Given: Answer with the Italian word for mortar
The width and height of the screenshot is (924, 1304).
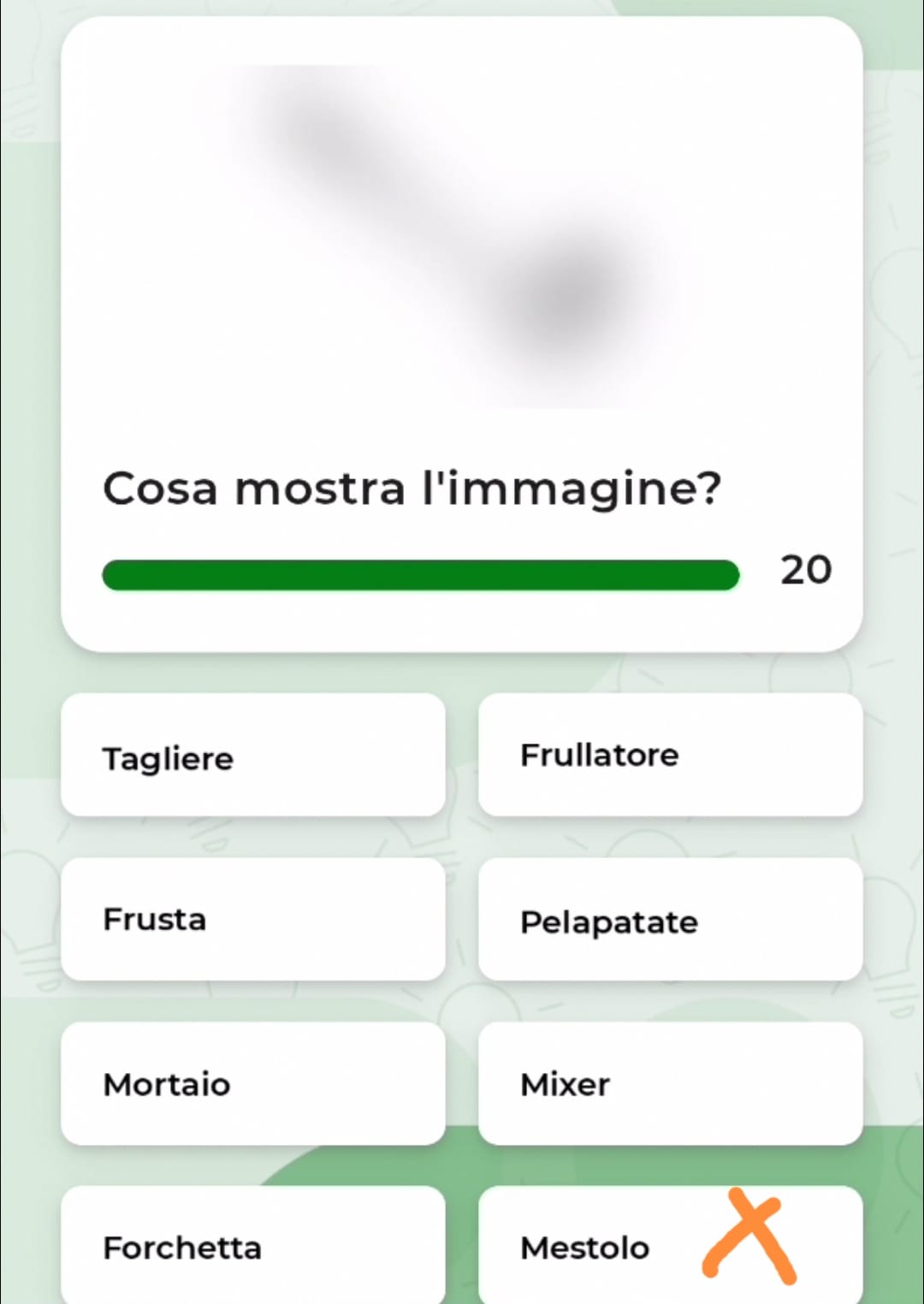Looking at the screenshot, I should tap(253, 1084).
